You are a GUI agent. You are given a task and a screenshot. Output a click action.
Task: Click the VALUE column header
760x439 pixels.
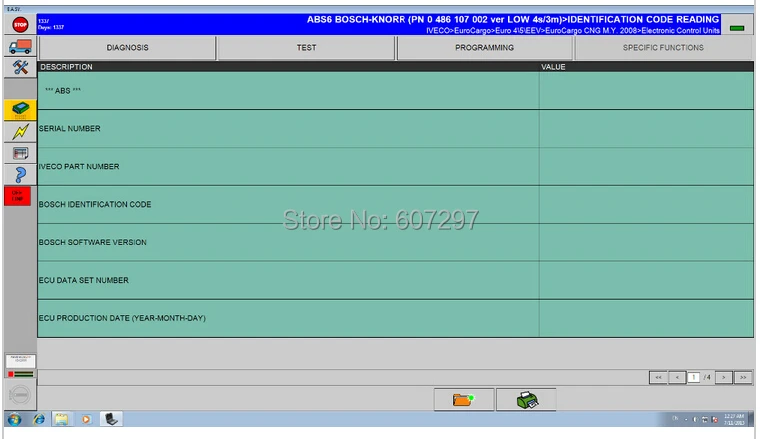pyautogui.click(x=646, y=67)
